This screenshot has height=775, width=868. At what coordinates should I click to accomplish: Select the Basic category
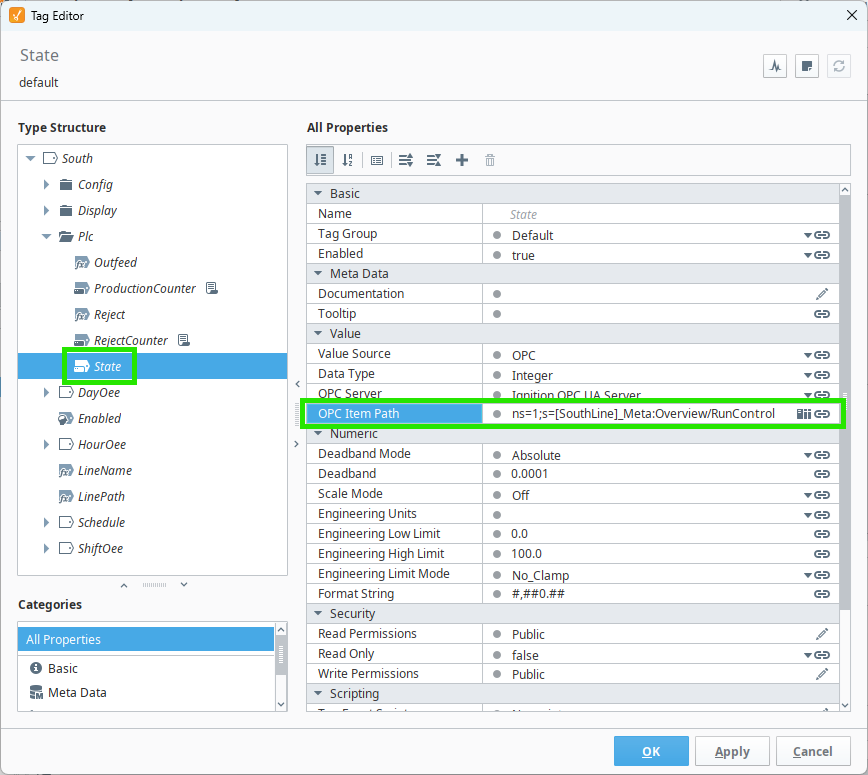click(63, 668)
